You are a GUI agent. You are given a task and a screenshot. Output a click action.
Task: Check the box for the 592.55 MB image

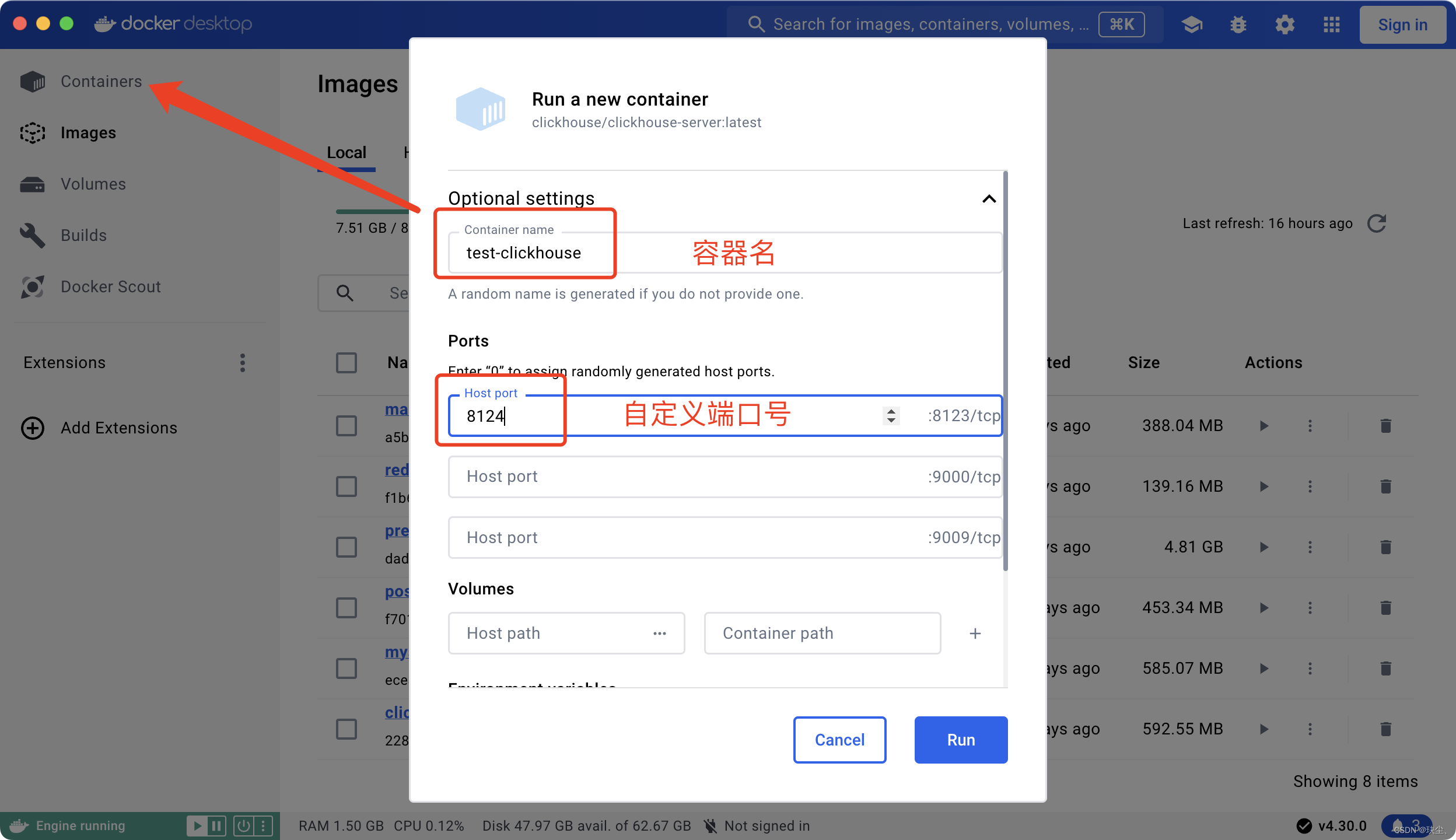point(346,729)
